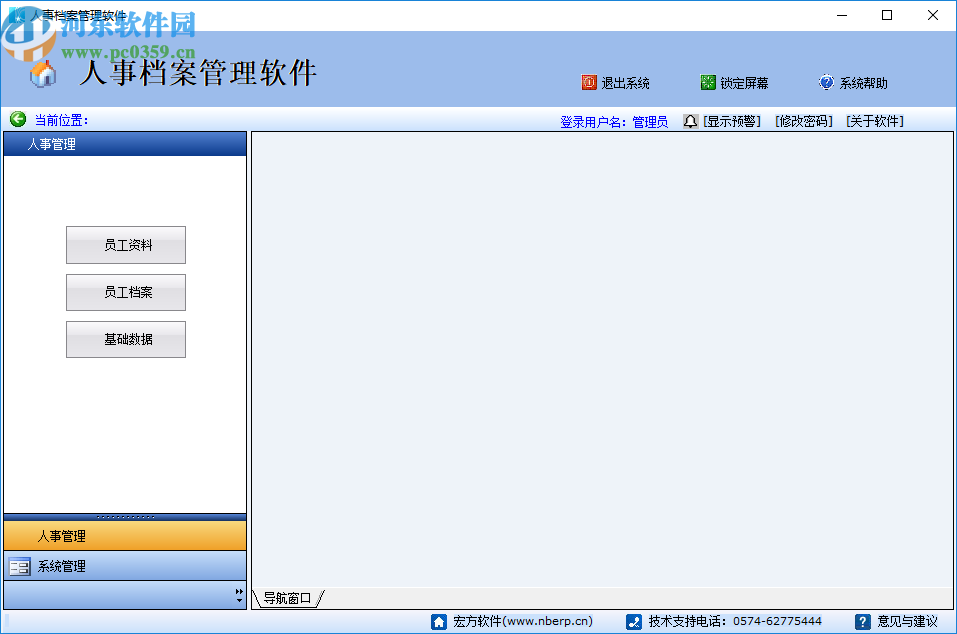957x634 pixels.
Task: Click the Lock Screen icon
Action: (x=706, y=83)
